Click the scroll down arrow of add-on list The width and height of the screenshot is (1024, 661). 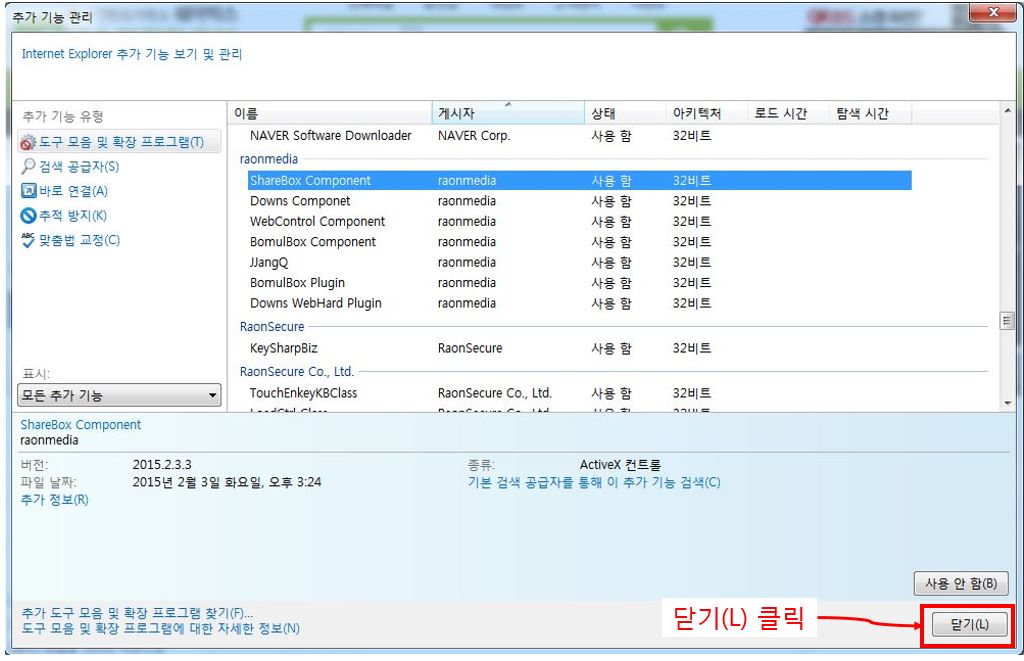pos(1007,402)
